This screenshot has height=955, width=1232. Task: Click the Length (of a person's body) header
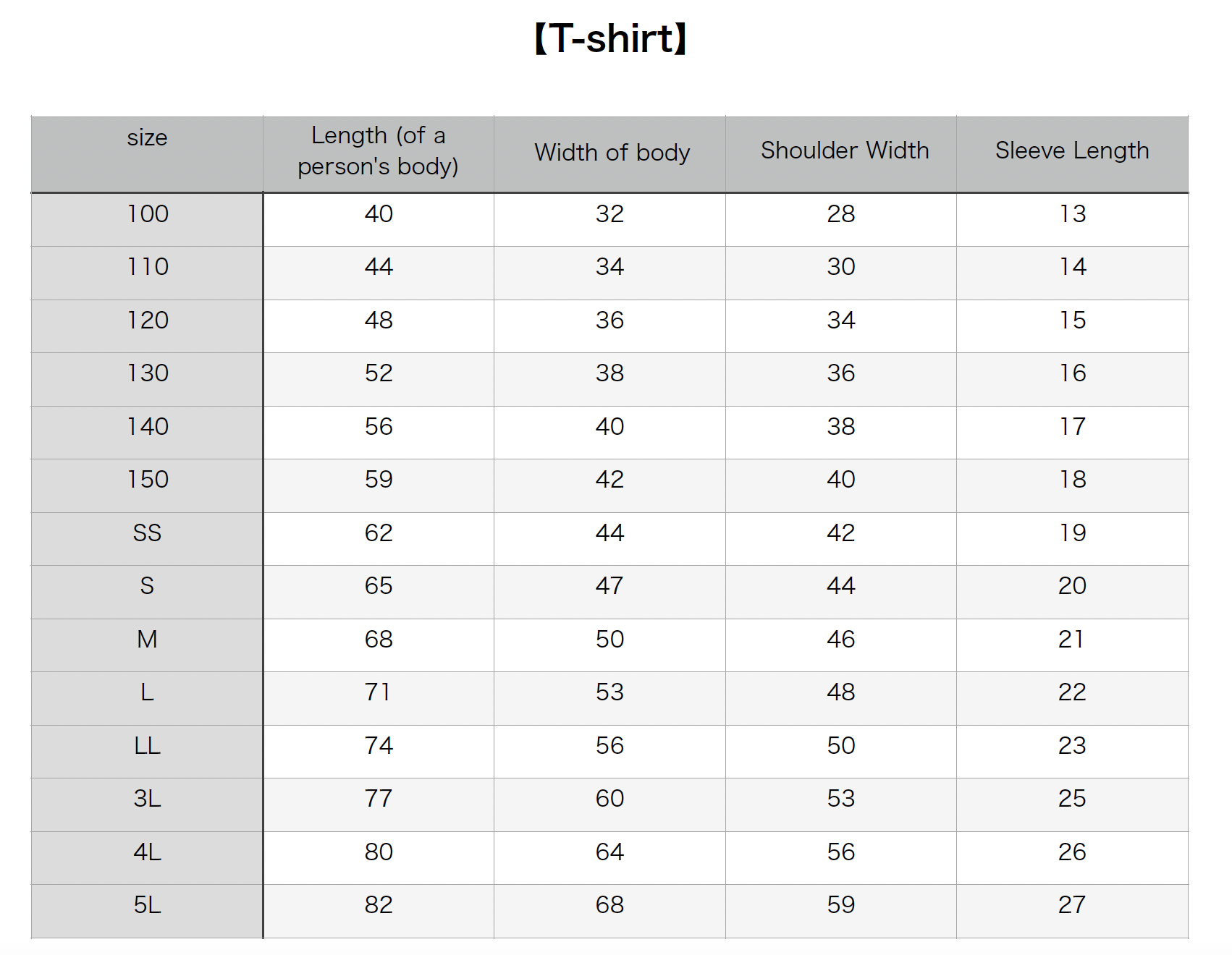coord(378,150)
